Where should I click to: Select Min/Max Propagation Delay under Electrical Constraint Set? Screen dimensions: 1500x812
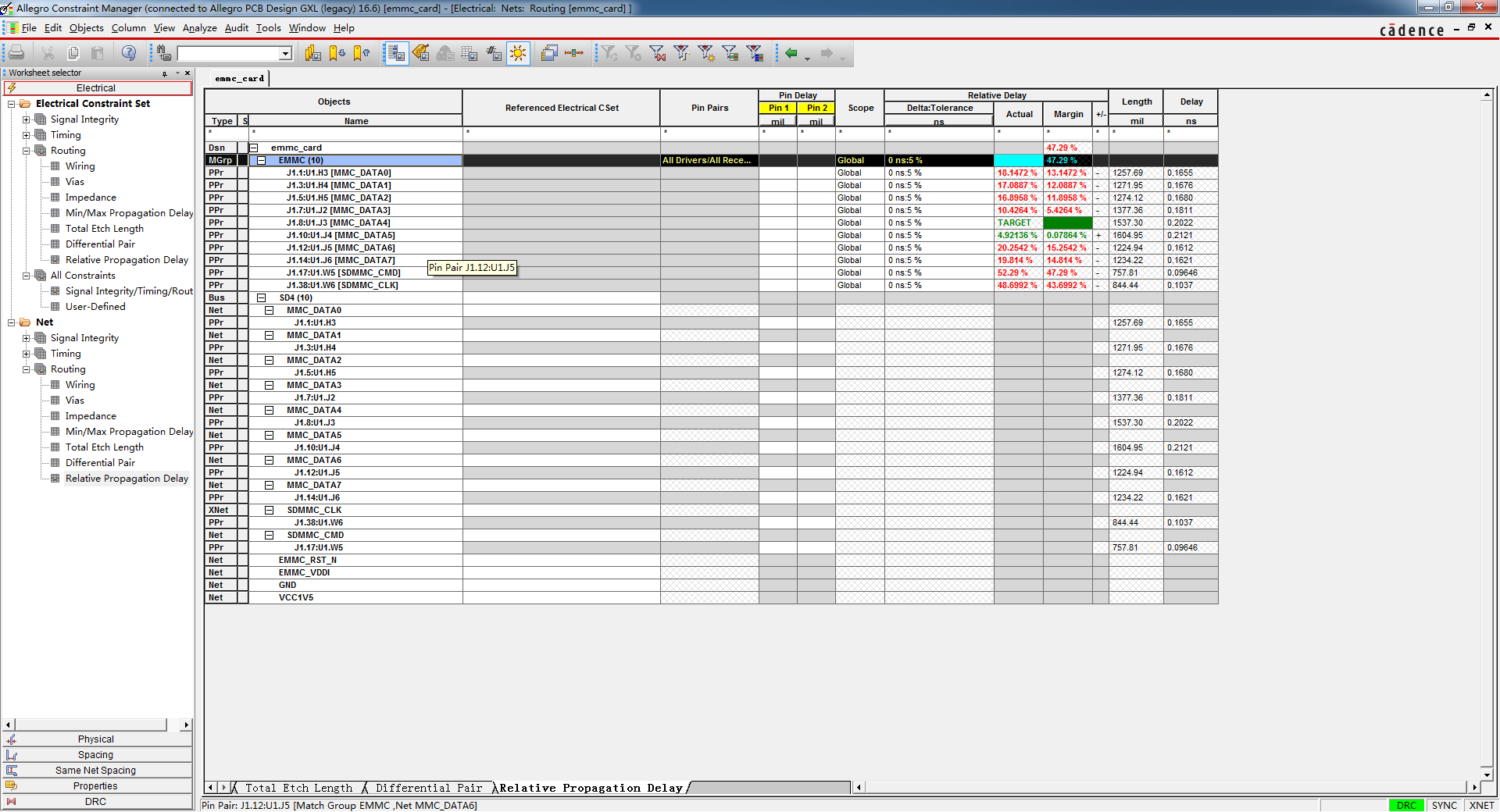tap(129, 213)
